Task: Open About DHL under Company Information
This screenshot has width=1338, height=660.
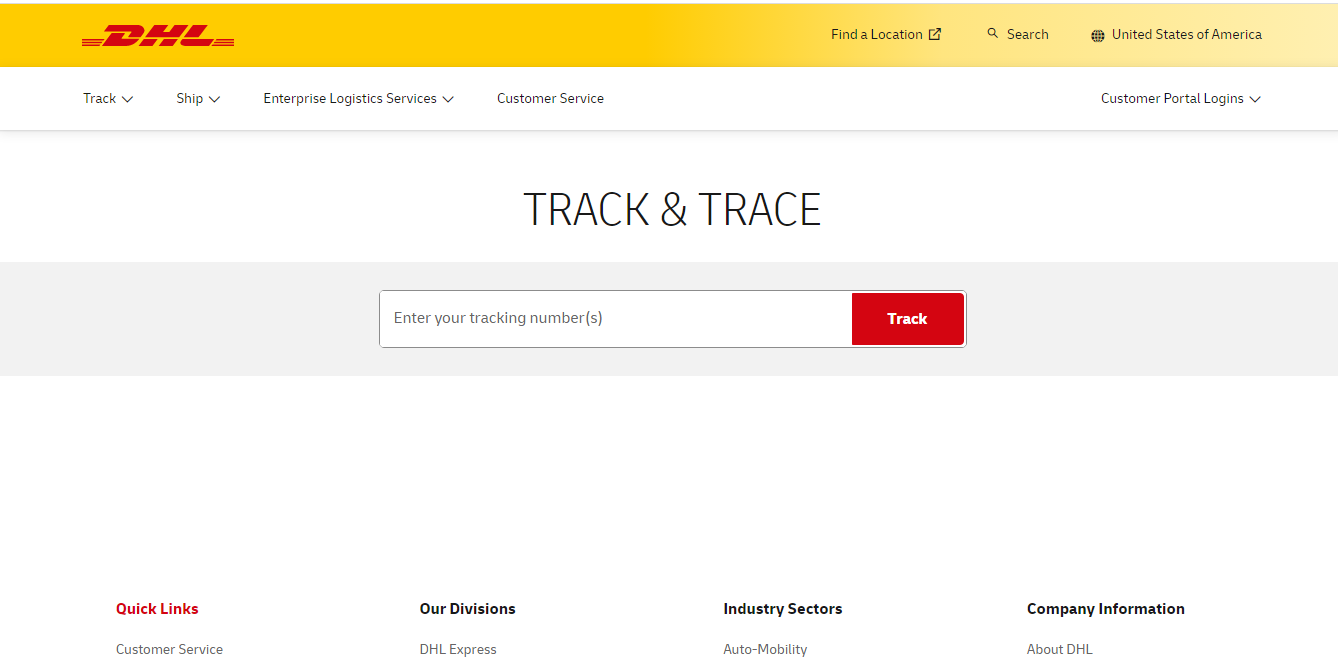Action: pos(1059,649)
